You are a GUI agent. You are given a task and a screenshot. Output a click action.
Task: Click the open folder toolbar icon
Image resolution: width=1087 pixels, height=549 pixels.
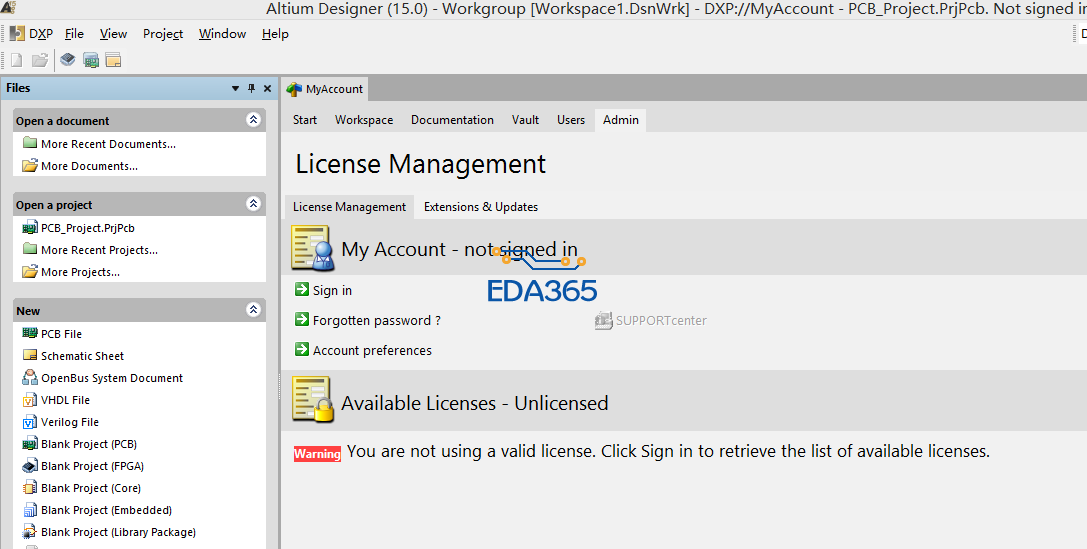[40, 60]
